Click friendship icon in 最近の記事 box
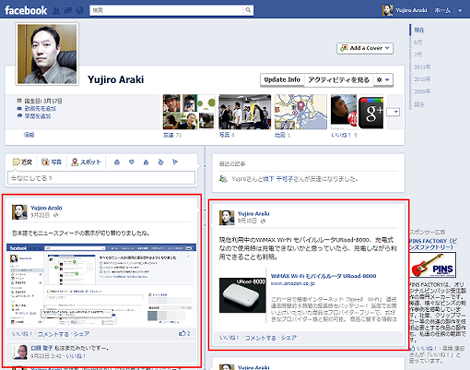This screenshot has height=370, width=470. [223, 179]
